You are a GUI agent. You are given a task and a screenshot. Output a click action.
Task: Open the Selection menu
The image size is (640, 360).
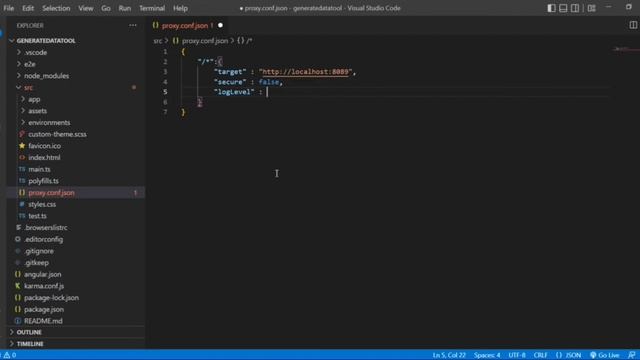[x=56, y=8]
